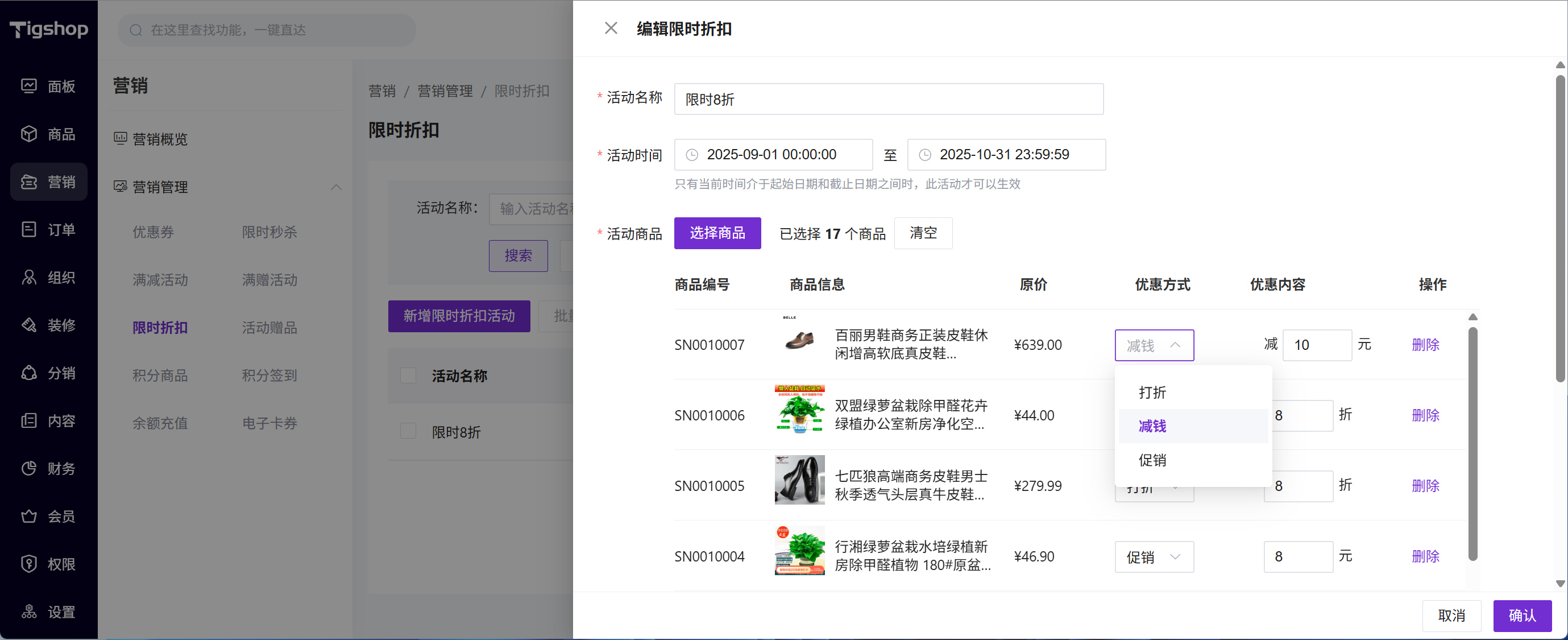Open the 权限 permissions shield icon

tap(28, 564)
